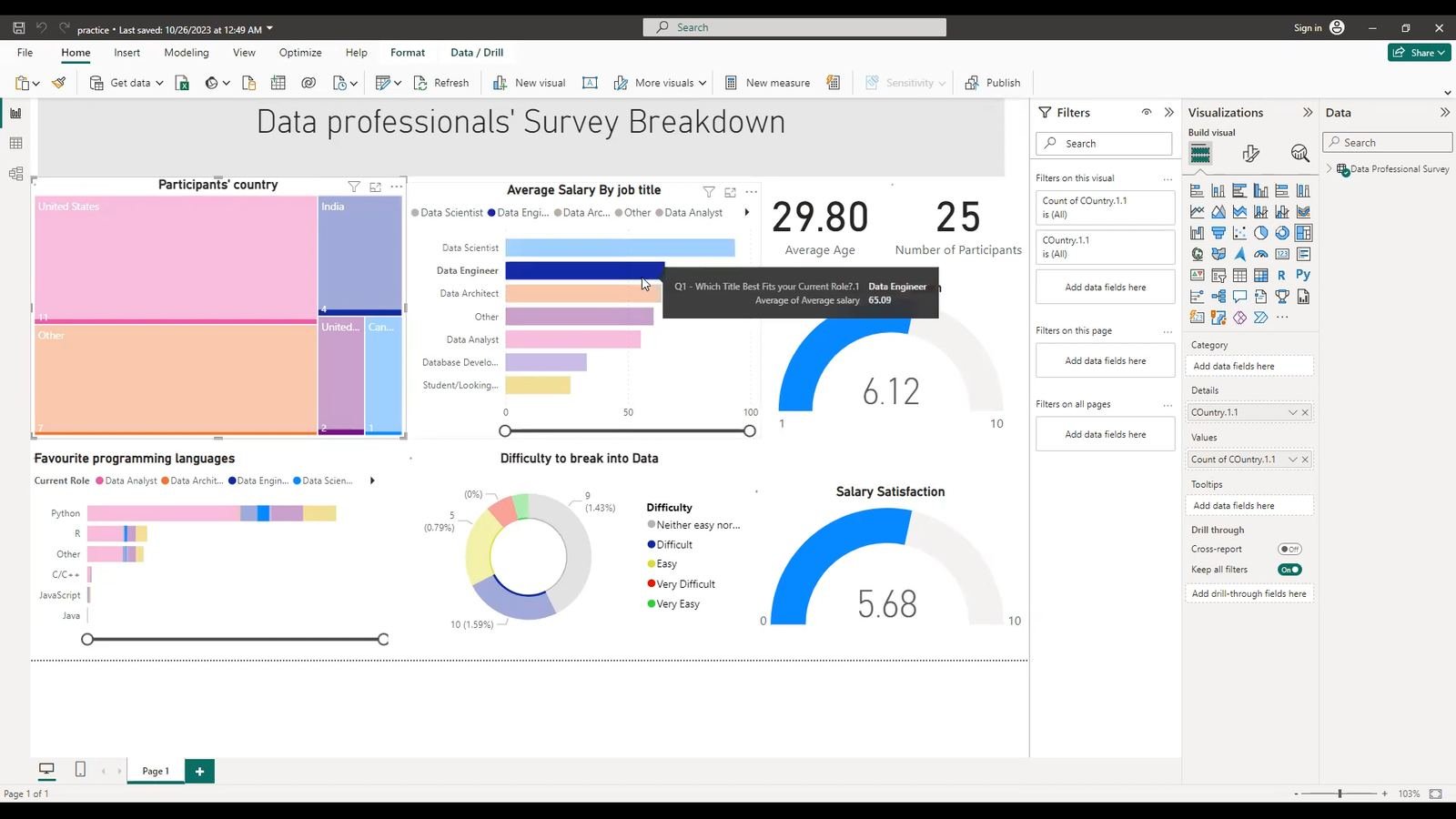Toggle filter pane visibility eye icon
The image size is (1456, 819).
click(x=1147, y=112)
